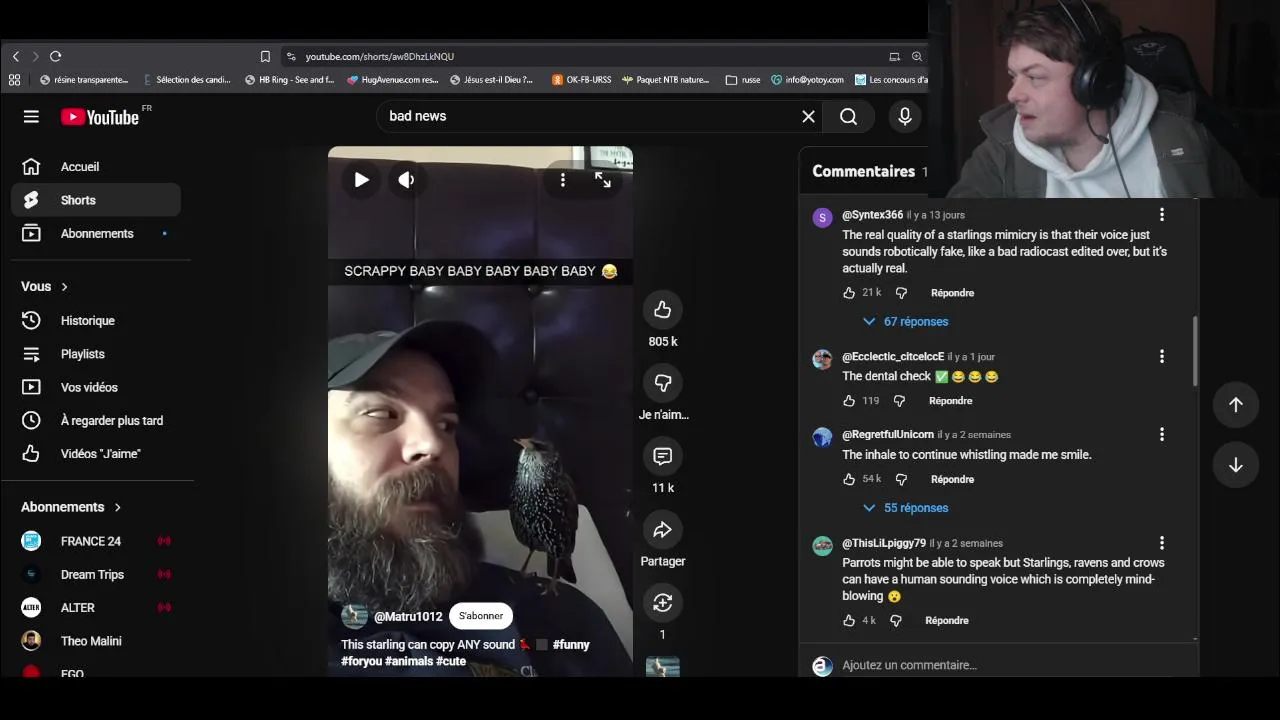Open the OK-FB-URSS bookmark

[x=582, y=80]
